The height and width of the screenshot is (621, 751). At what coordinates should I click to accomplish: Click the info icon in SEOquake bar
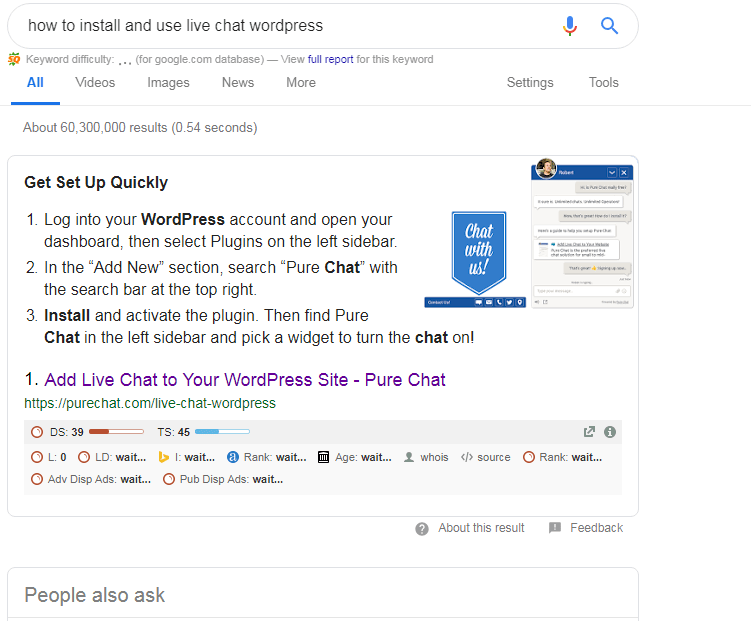(610, 432)
